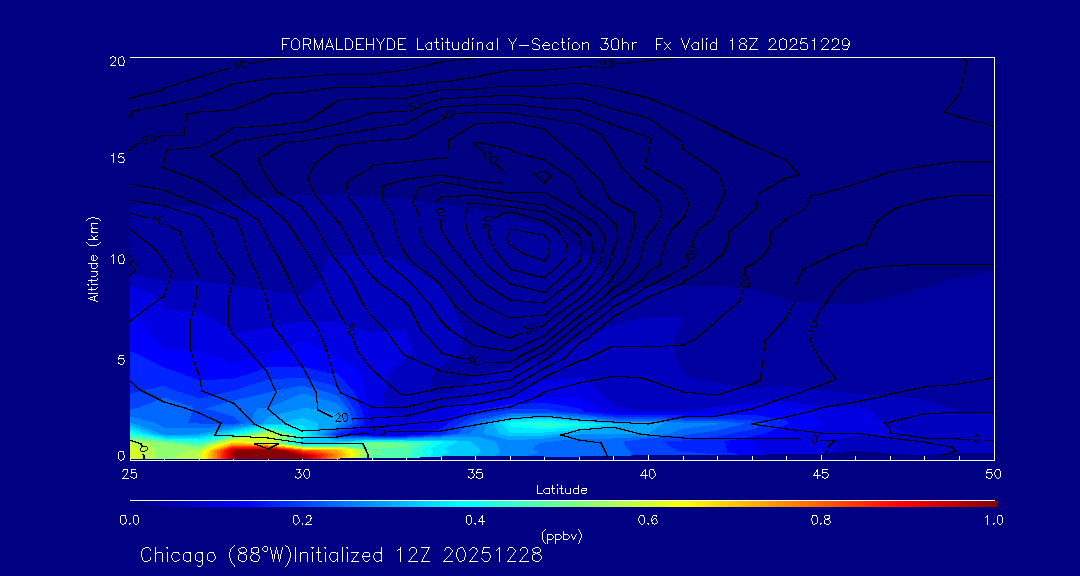1080x576 pixels.
Task: Click the innermost contour of the jet core
Action: pyautogui.click(x=530, y=242)
